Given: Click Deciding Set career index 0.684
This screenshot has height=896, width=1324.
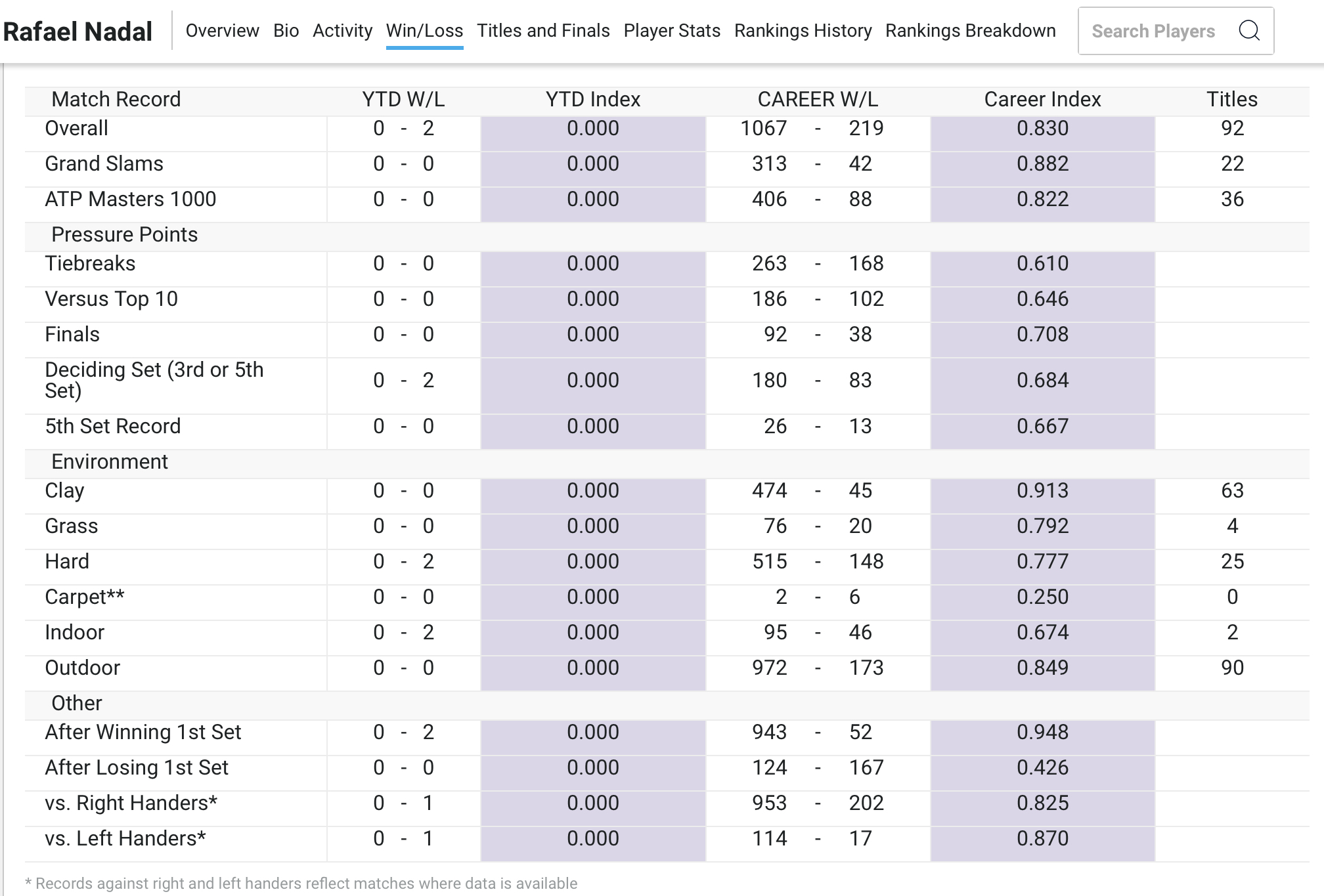Looking at the screenshot, I should point(1042,380).
